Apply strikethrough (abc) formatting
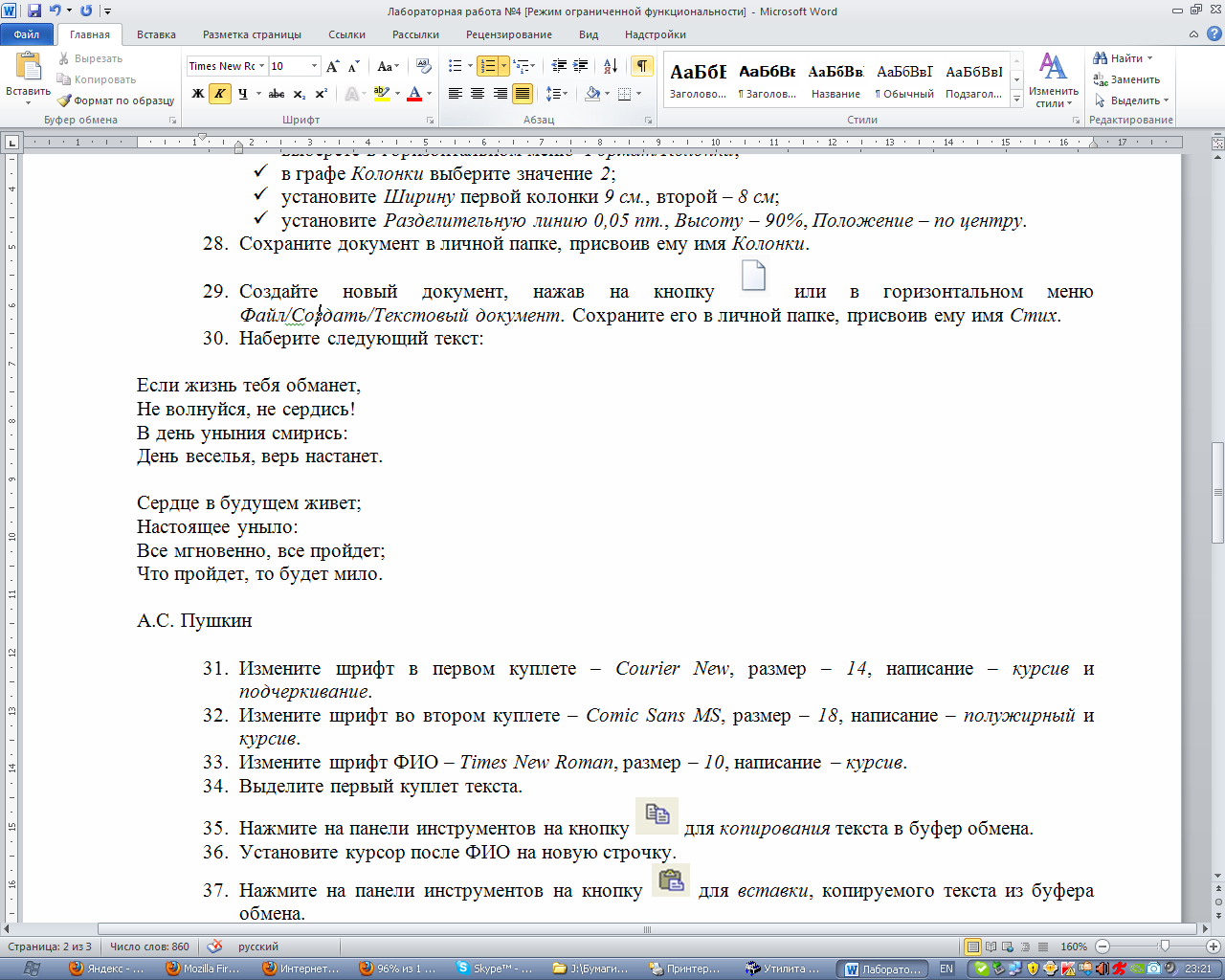Image resolution: width=1225 pixels, height=980 pixels. [x=277, y=94]
